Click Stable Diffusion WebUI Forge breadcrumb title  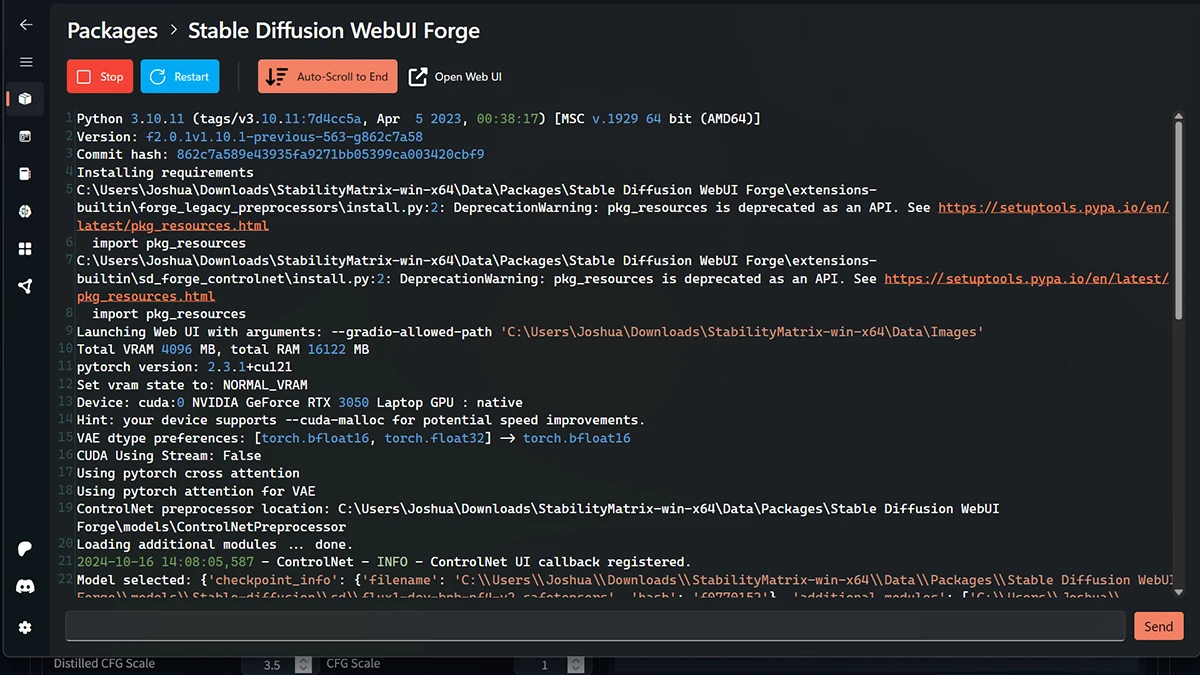pos(334,31)
